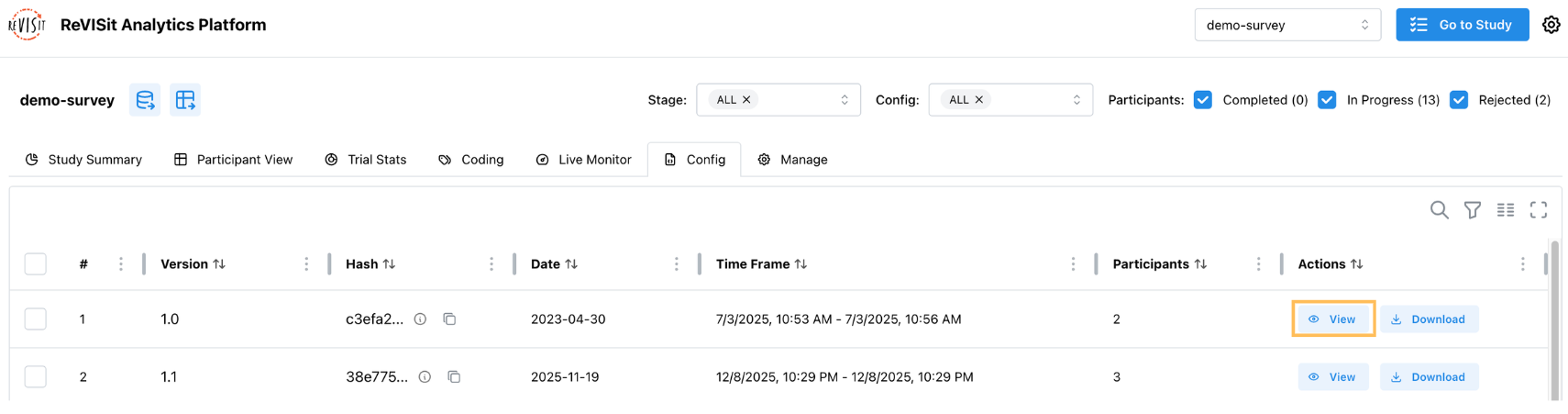Toggle the Rejected (2) checkbox

click(1459, 100)
